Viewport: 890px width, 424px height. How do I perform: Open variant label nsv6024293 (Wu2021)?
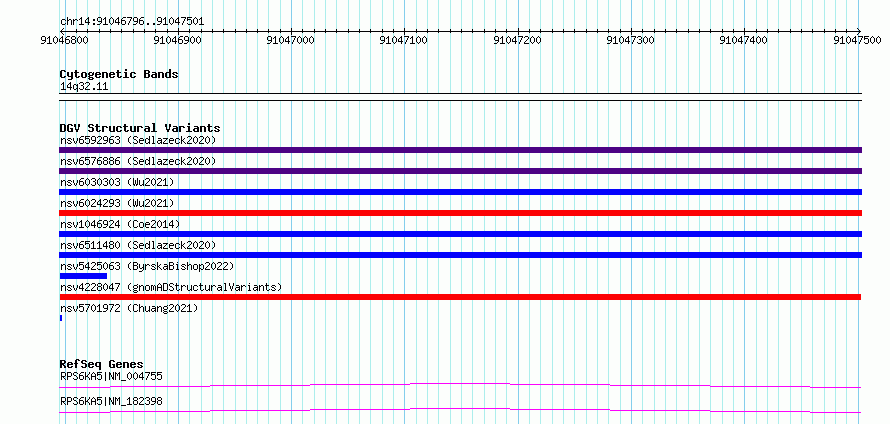pyautogui.click(x=117, y=203)
